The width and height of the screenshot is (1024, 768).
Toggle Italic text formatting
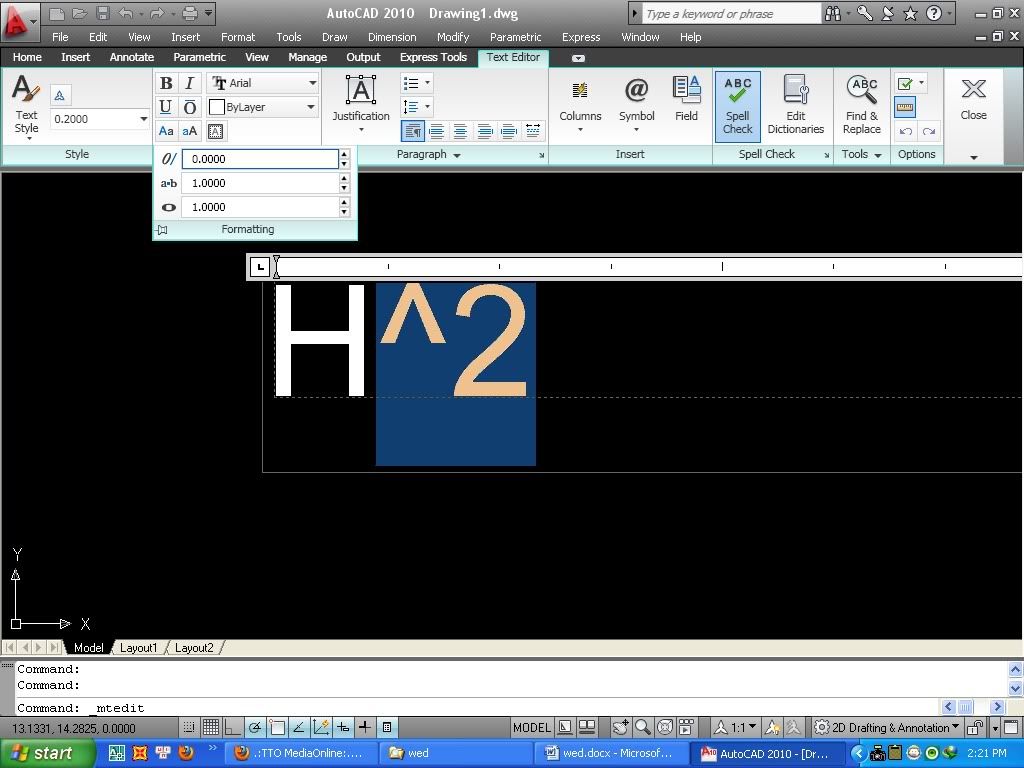(189, 83)
